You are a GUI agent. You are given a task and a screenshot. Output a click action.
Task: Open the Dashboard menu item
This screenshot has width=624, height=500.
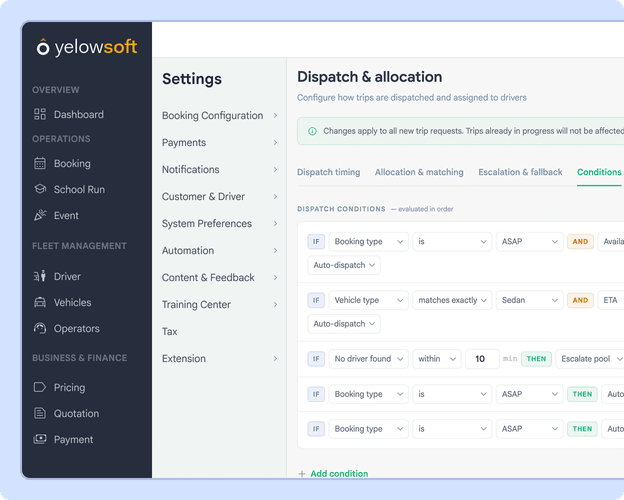pos(79,115)
